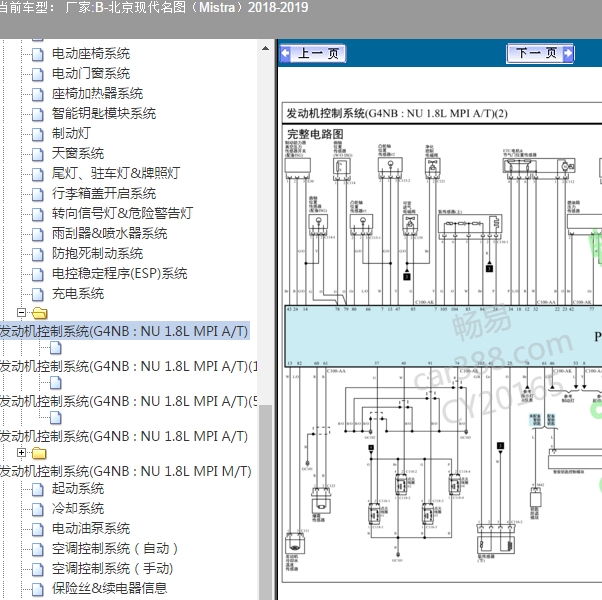Open 空调控制系统（自动） diagram
This screenshot has height=600, width=602.
tap(115, 549)
